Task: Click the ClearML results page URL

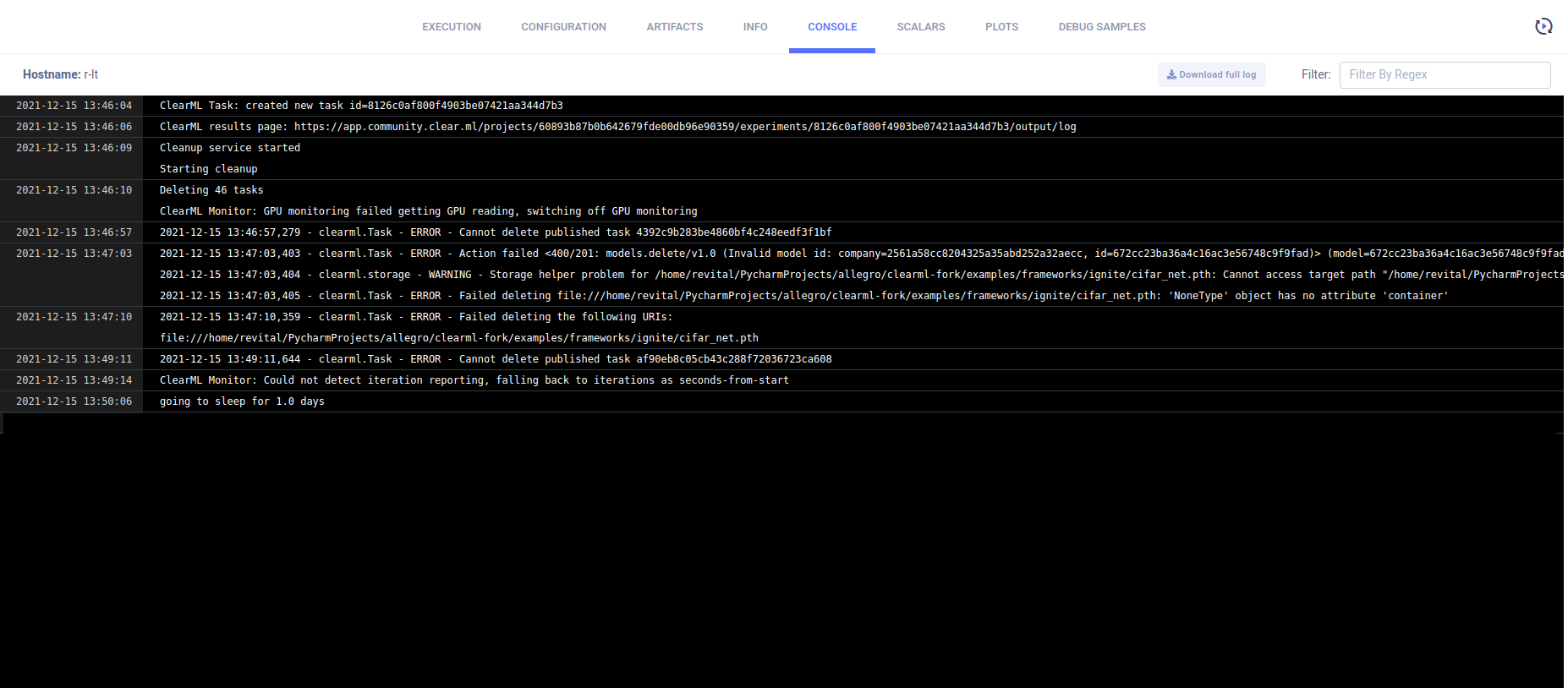Action: click(684, 127)
